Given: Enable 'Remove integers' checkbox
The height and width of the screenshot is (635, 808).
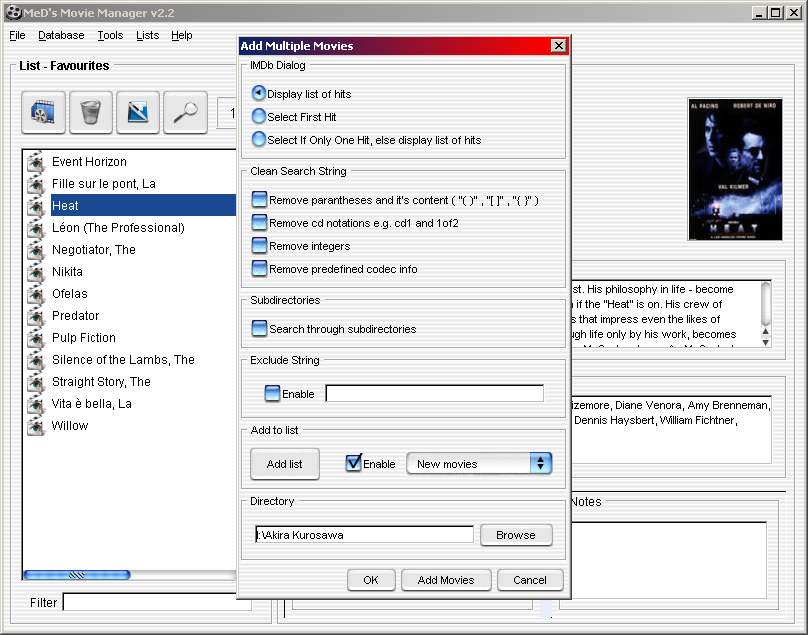Looking at the screenshot, I should click(260, 246).
